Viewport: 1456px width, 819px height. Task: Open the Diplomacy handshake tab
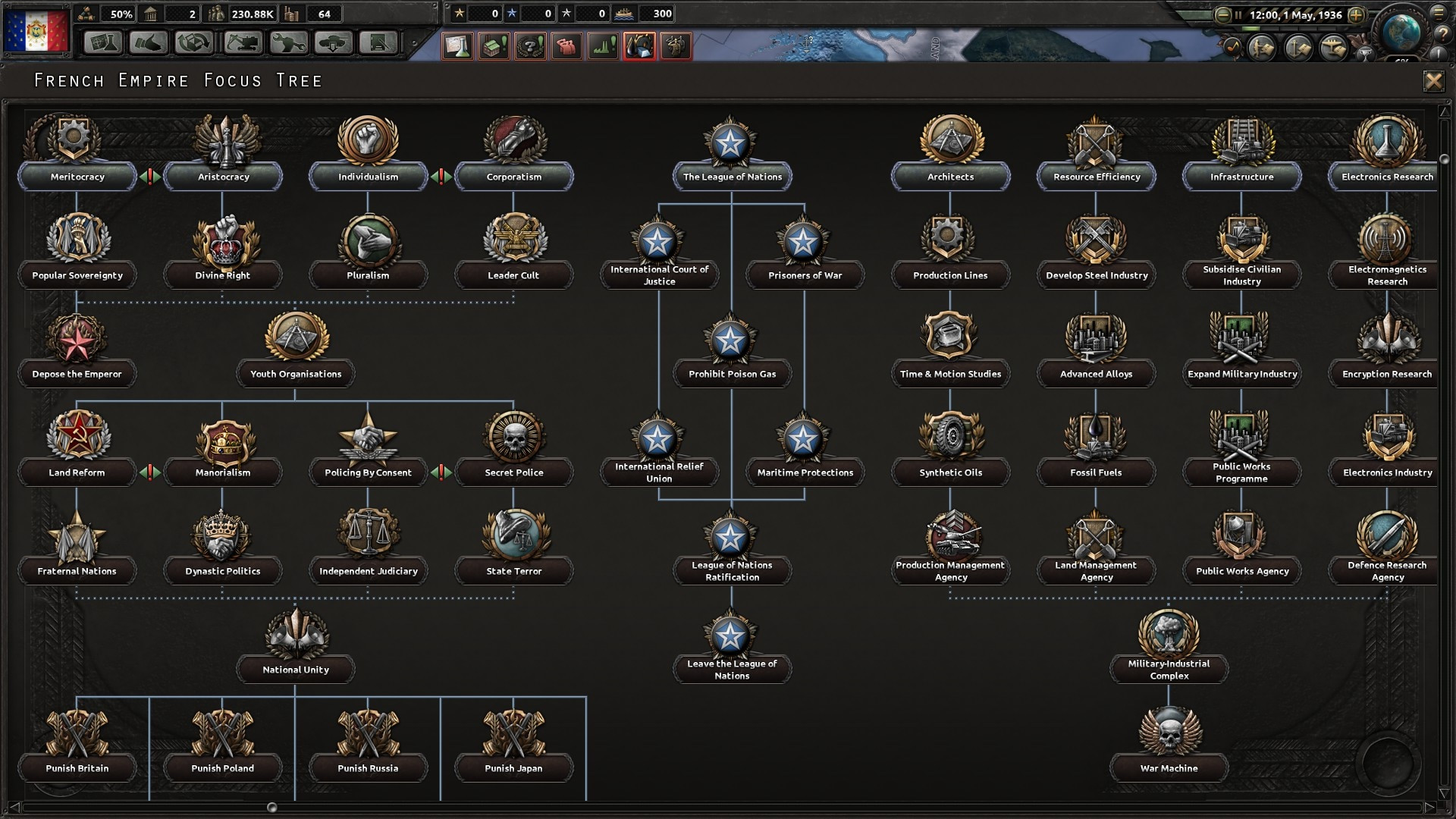pyautogui.click(x=149, y=42)
